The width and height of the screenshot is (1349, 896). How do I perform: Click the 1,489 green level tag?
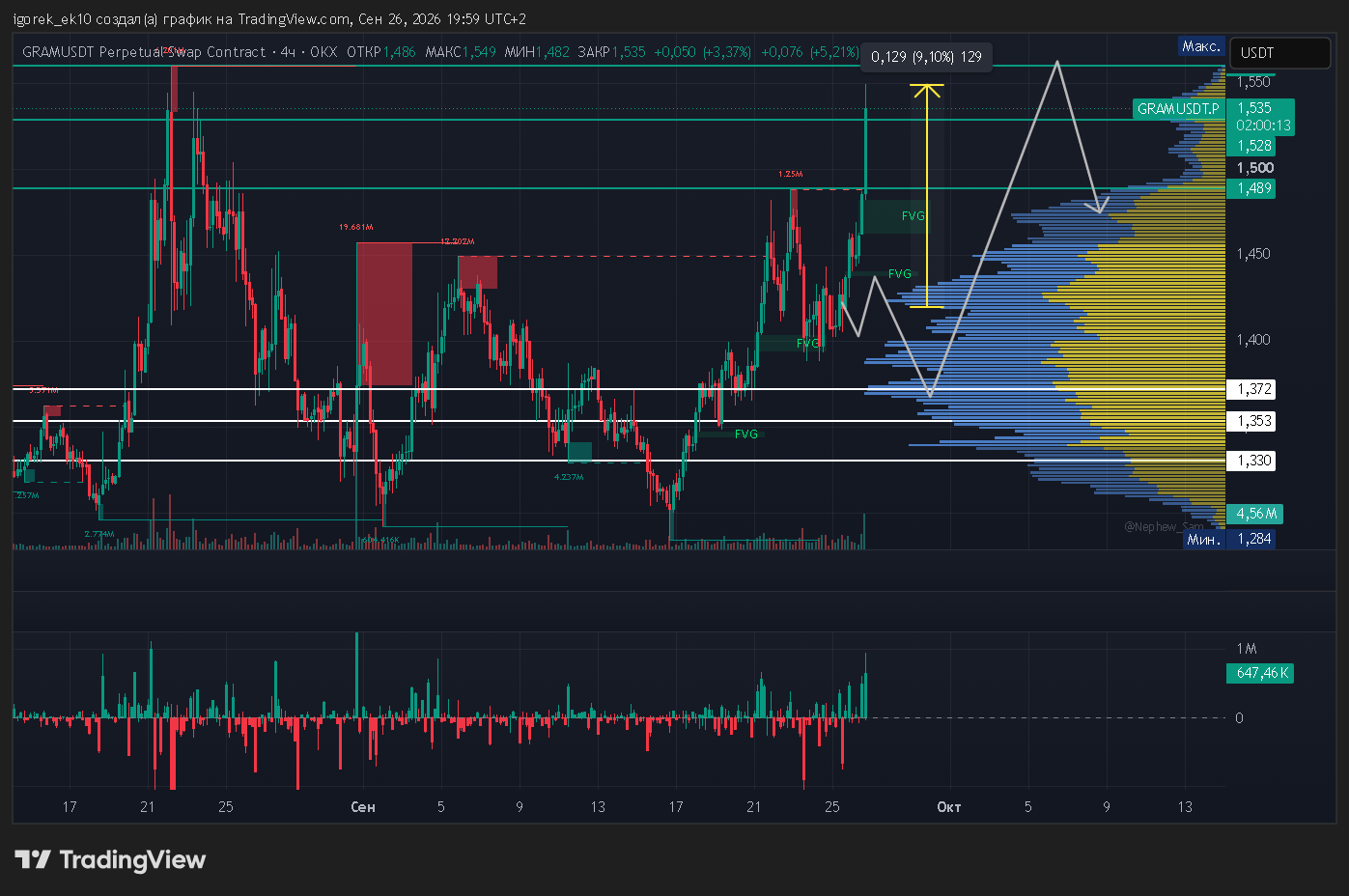click(x=1253, y=188)
